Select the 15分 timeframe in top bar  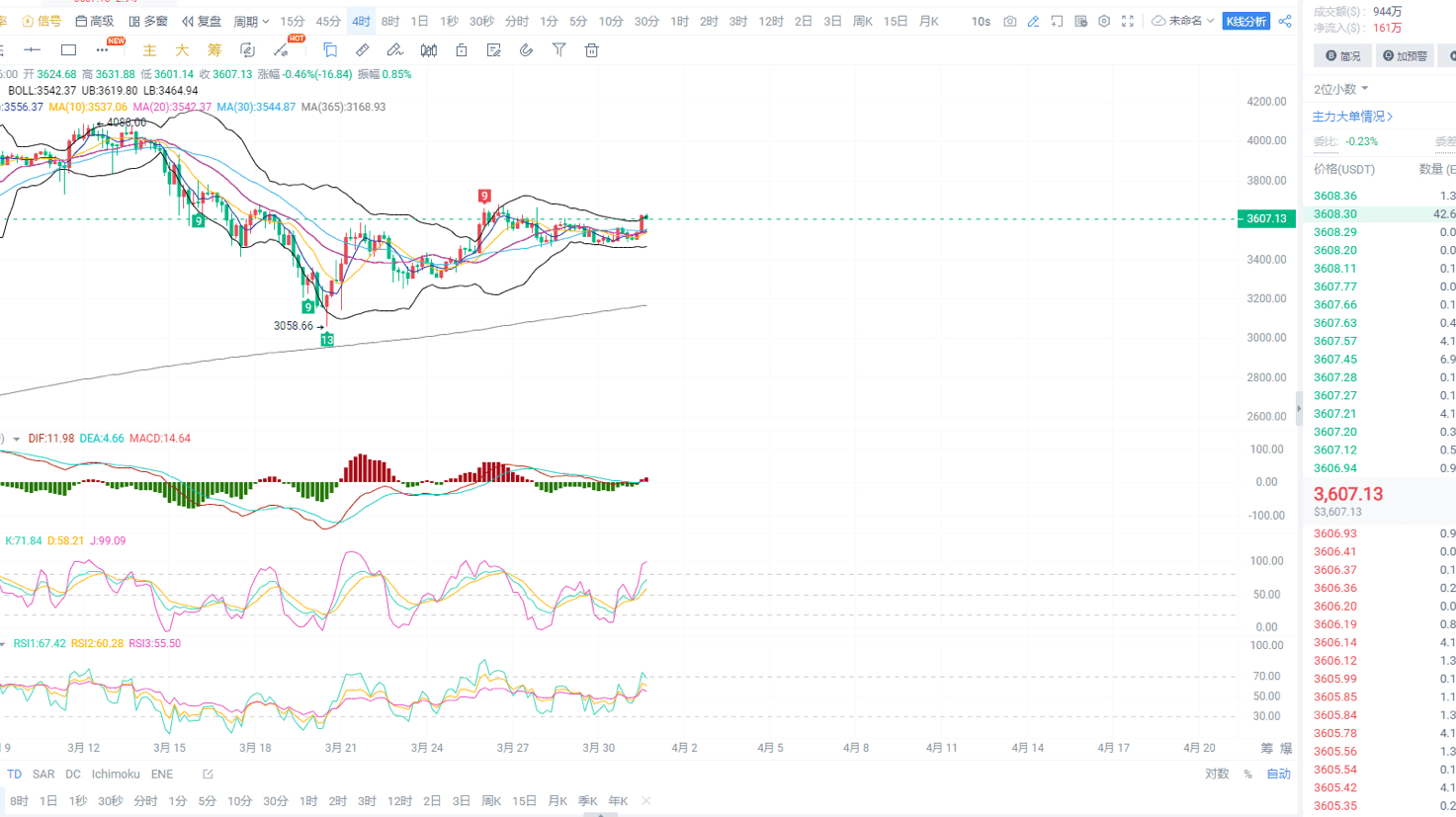(292, 21)
